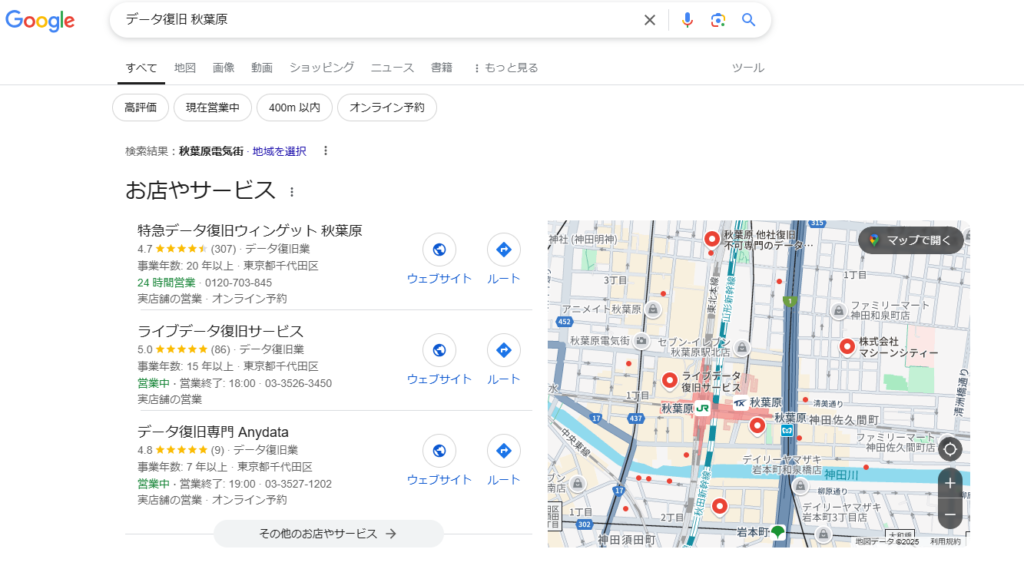Viewport: 1024px width, 569px height.
Task: Toggle the 高評価 filter chip
Action: (x=140, y=107)
